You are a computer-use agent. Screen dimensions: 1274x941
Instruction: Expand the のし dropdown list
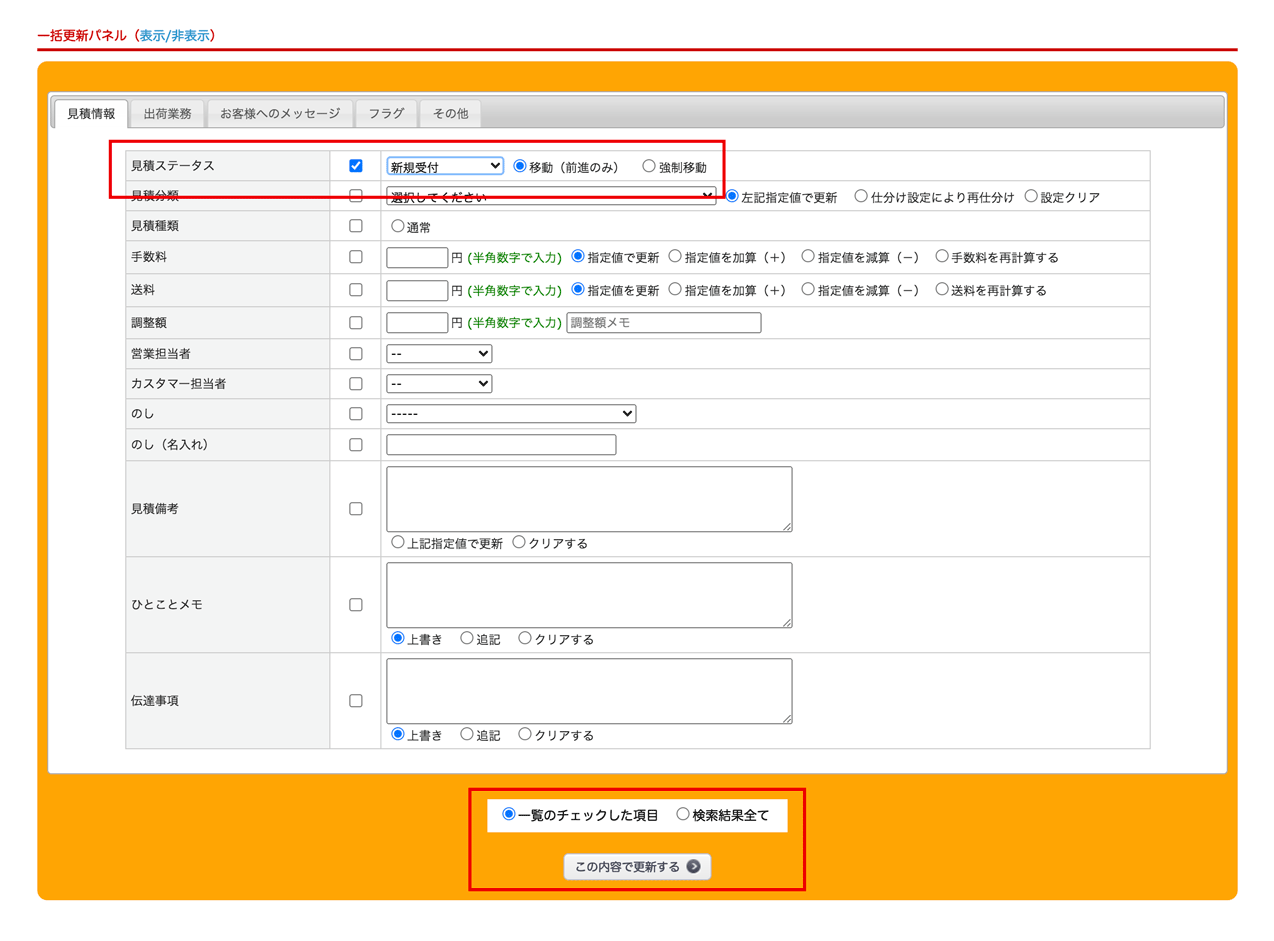511,414
